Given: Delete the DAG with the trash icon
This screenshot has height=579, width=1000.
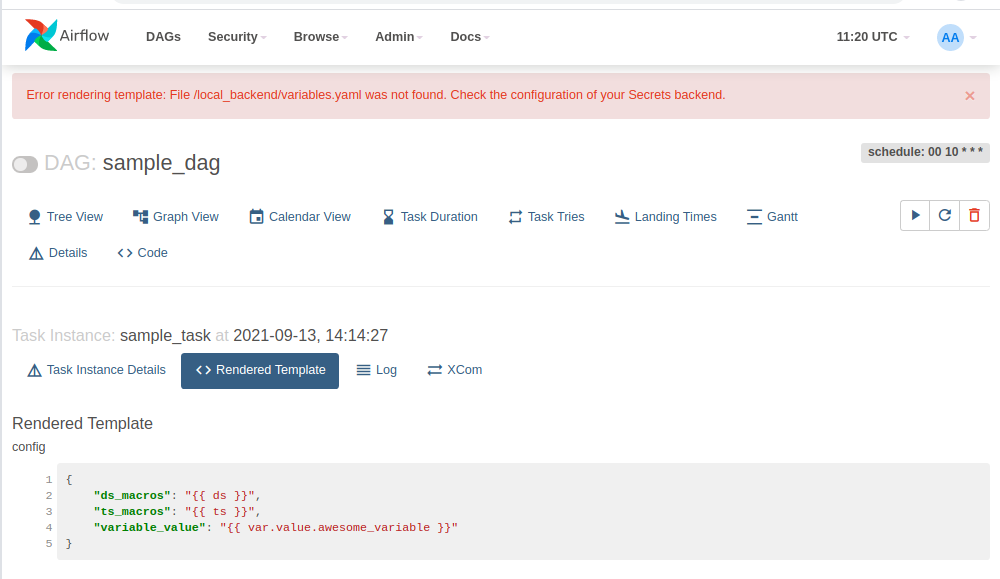Looking at the screenshot, I should click(974, 216).
